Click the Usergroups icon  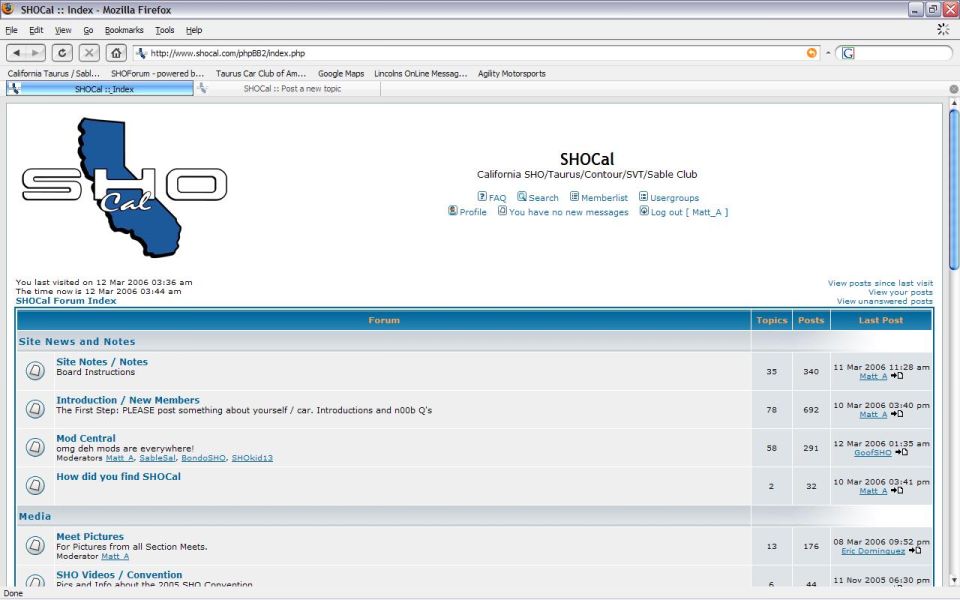(x=643, y=197)
